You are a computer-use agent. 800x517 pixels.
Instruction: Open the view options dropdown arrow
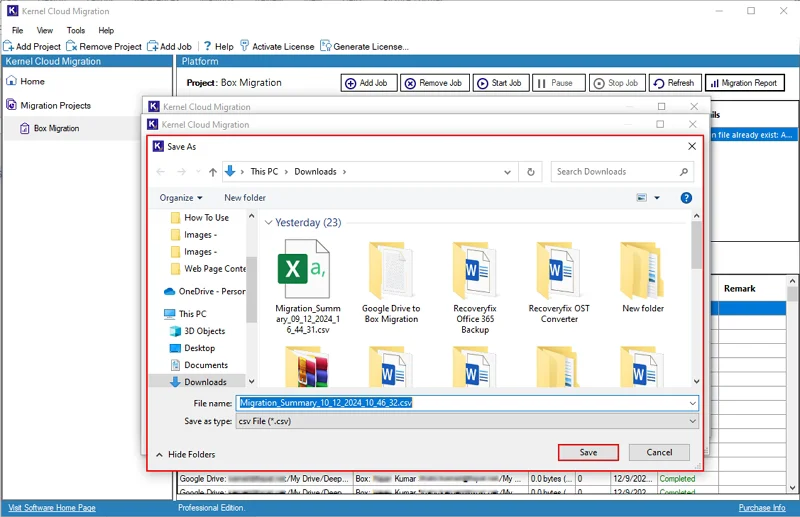click(657, 198)
